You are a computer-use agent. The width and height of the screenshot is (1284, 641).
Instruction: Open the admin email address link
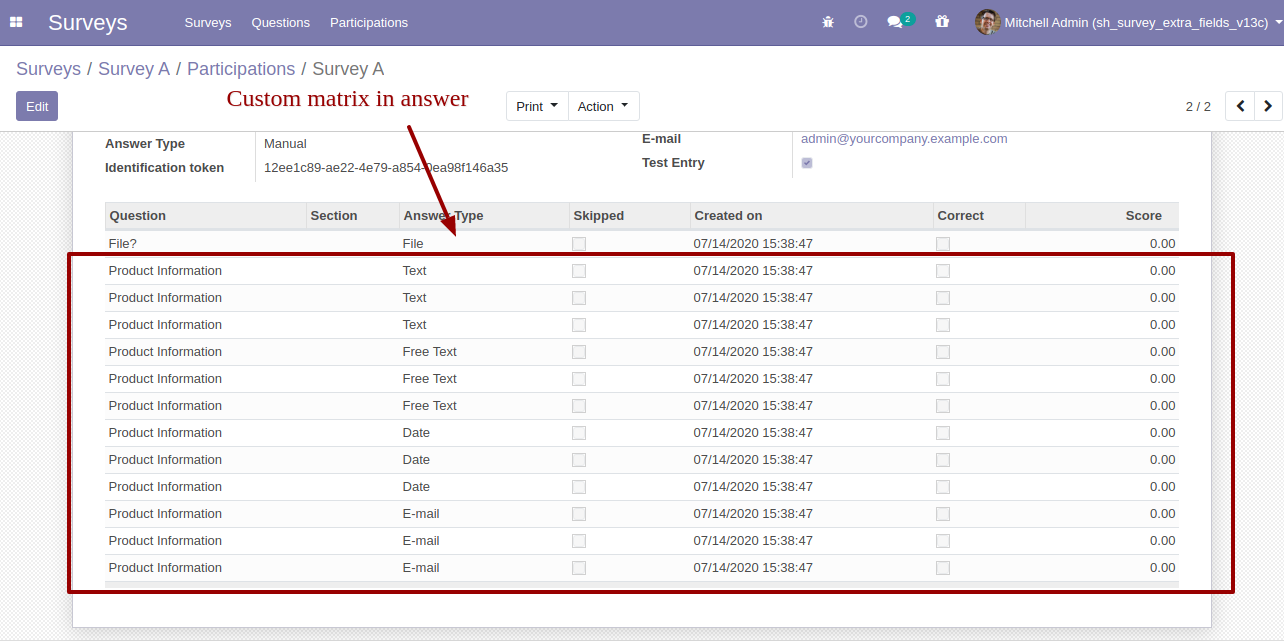coord(904,139)
